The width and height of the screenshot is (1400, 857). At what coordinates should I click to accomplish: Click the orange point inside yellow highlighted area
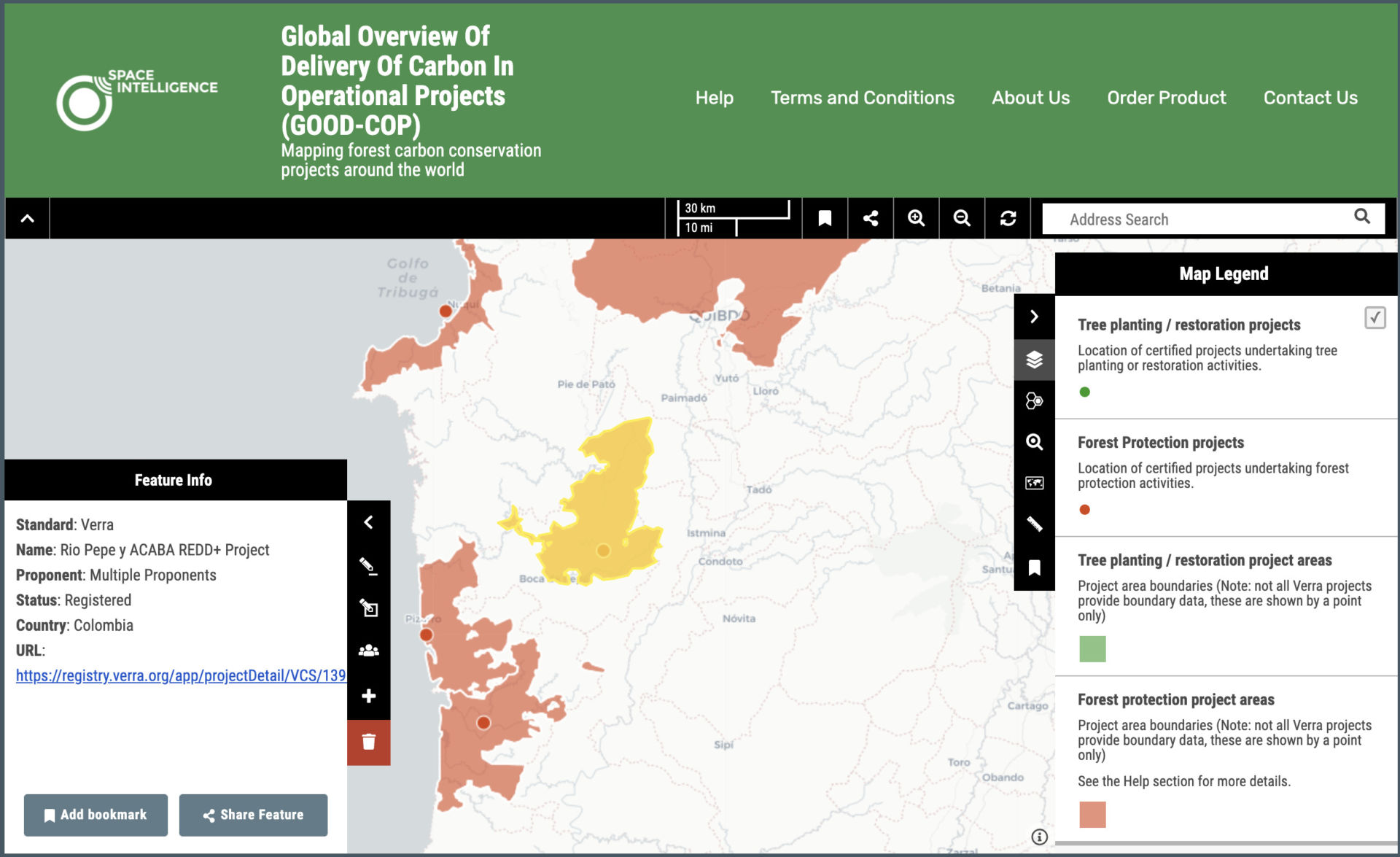pos(603,550)
